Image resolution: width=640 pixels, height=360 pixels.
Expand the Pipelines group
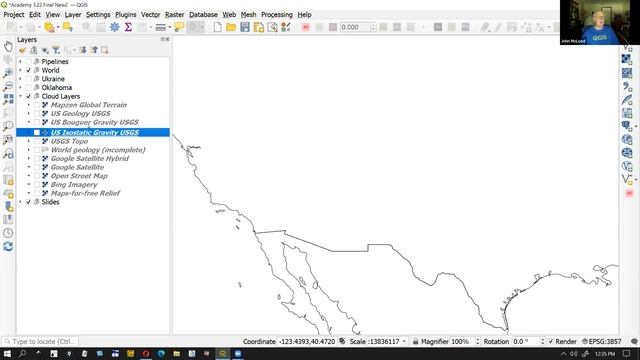pyautogui.click(x=20, y=62)
